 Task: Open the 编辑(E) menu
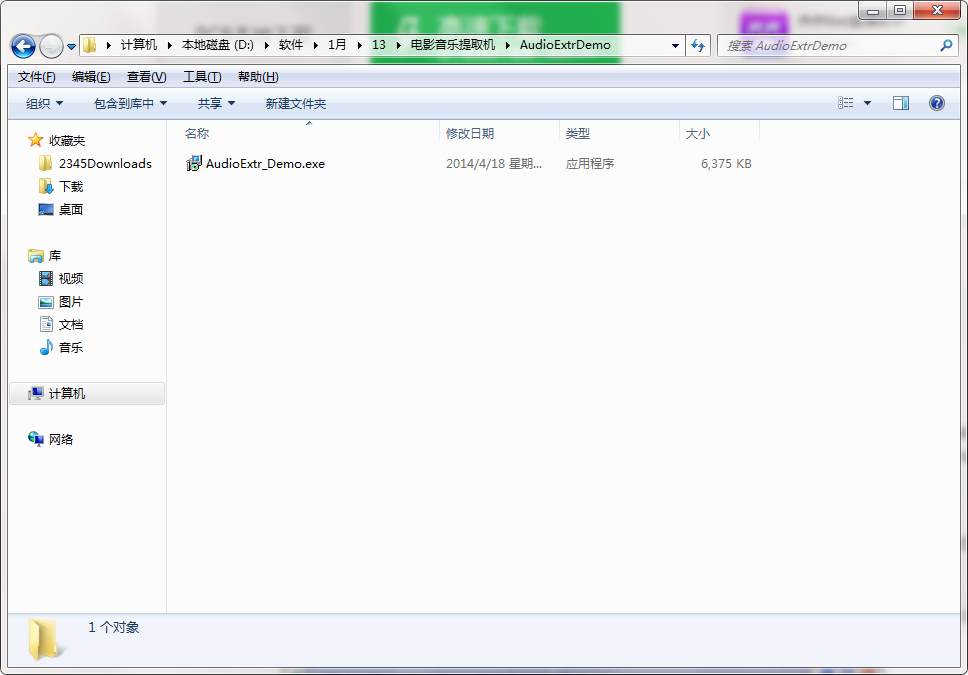(x=91, y=77)
